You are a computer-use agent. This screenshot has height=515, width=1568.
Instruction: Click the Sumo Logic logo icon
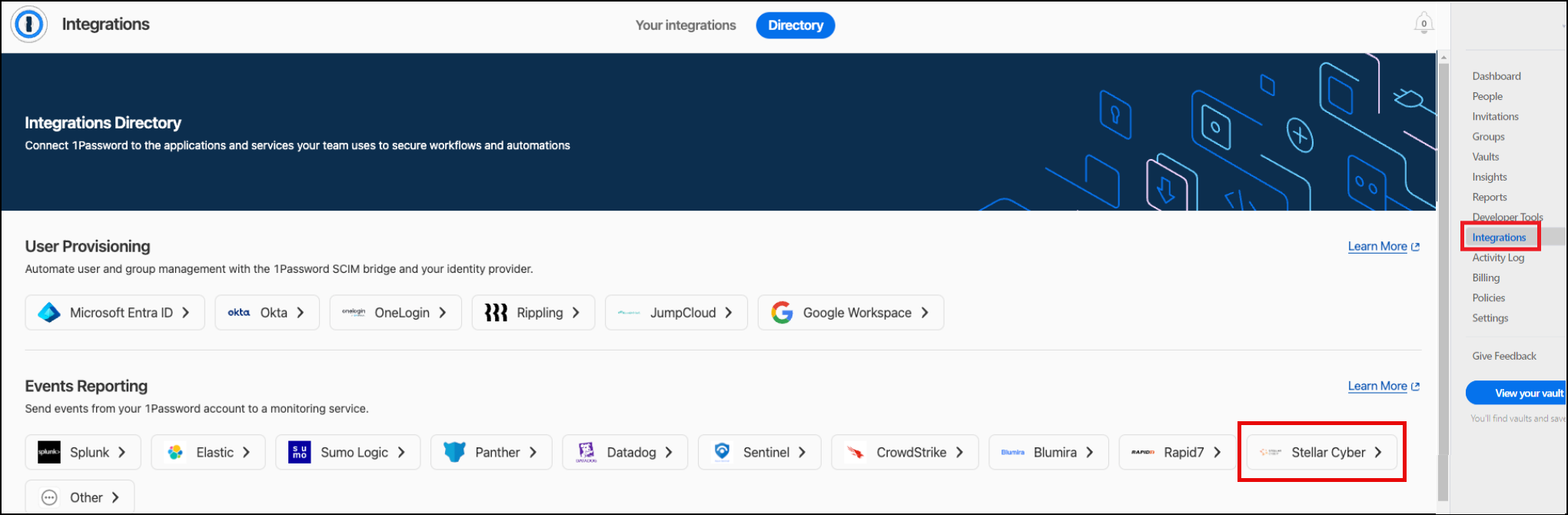(x=299, y=453)
